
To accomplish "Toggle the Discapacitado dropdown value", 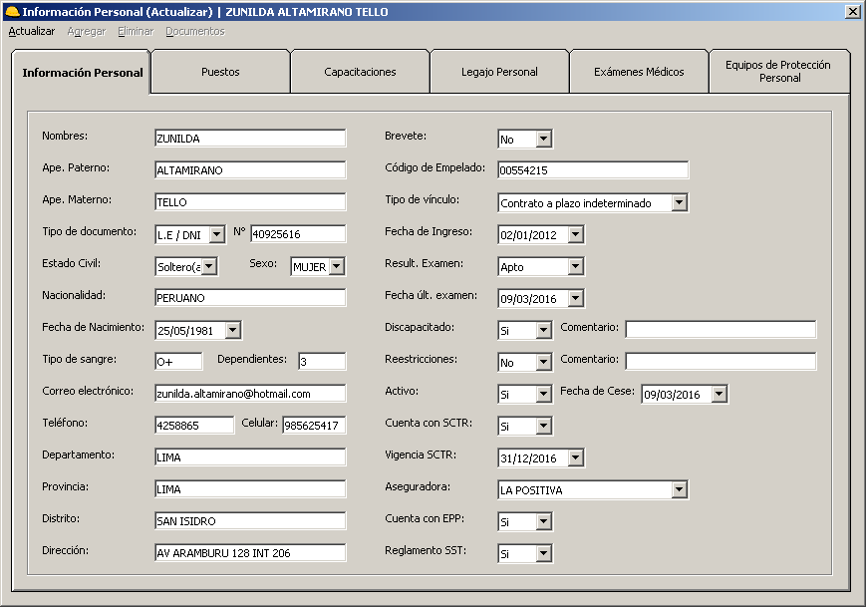I will [x=543, y=330].
